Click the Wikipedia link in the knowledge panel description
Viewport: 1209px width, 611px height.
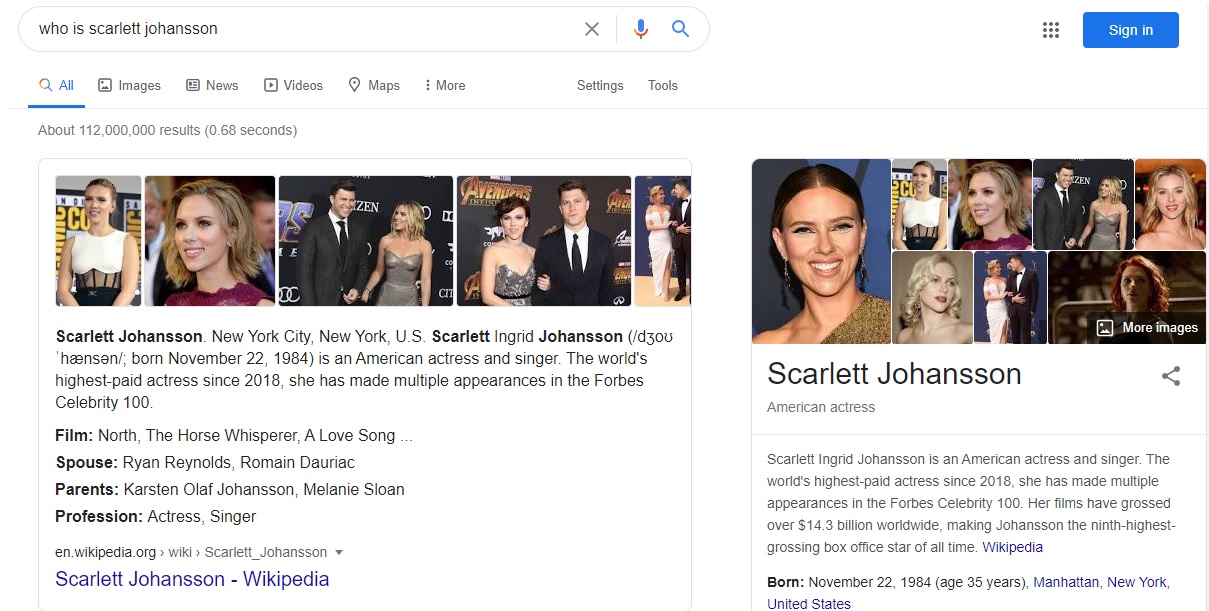pyautogui.click(x=1012, y=547)
